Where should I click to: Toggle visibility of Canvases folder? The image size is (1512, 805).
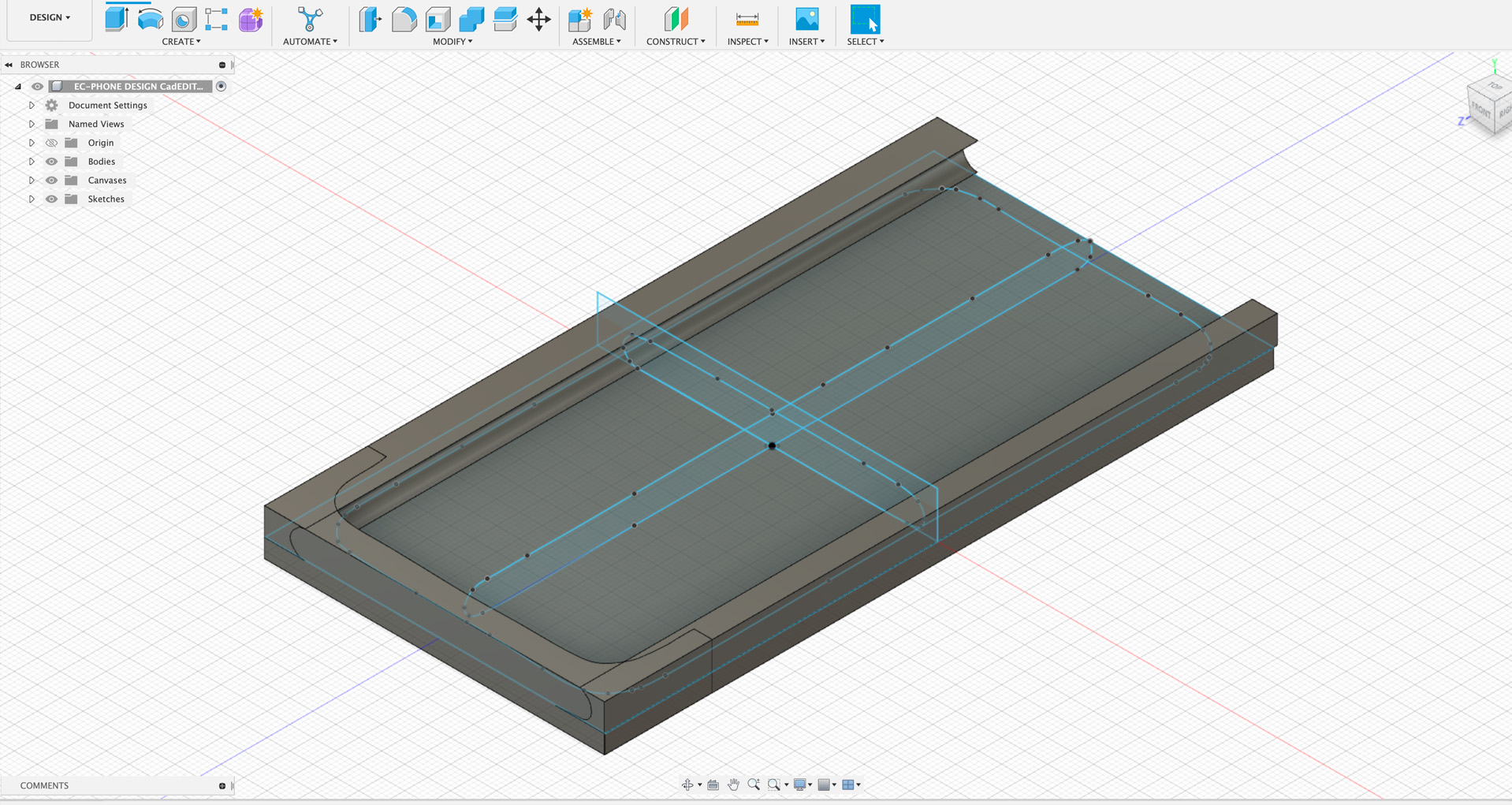pyautogui.click(x=51, y=181)
